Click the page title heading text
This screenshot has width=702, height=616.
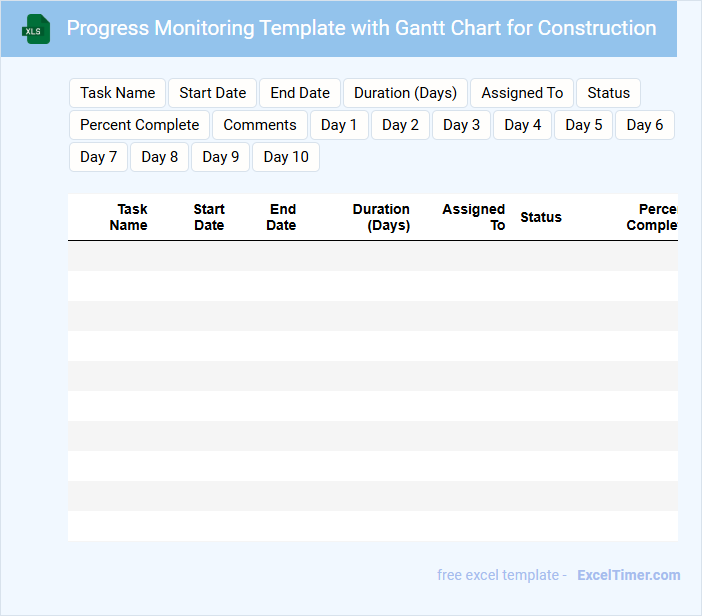[361, 28]
